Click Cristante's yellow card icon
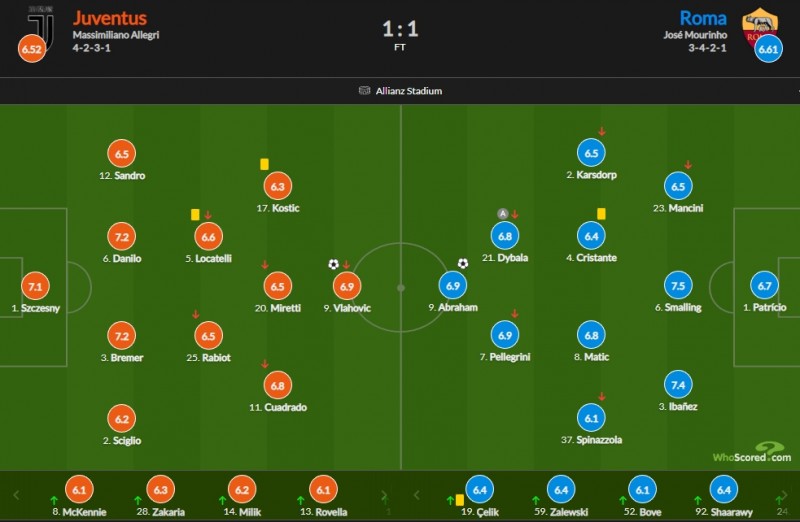Screen dimensions: 800x522 pos(602,213)
